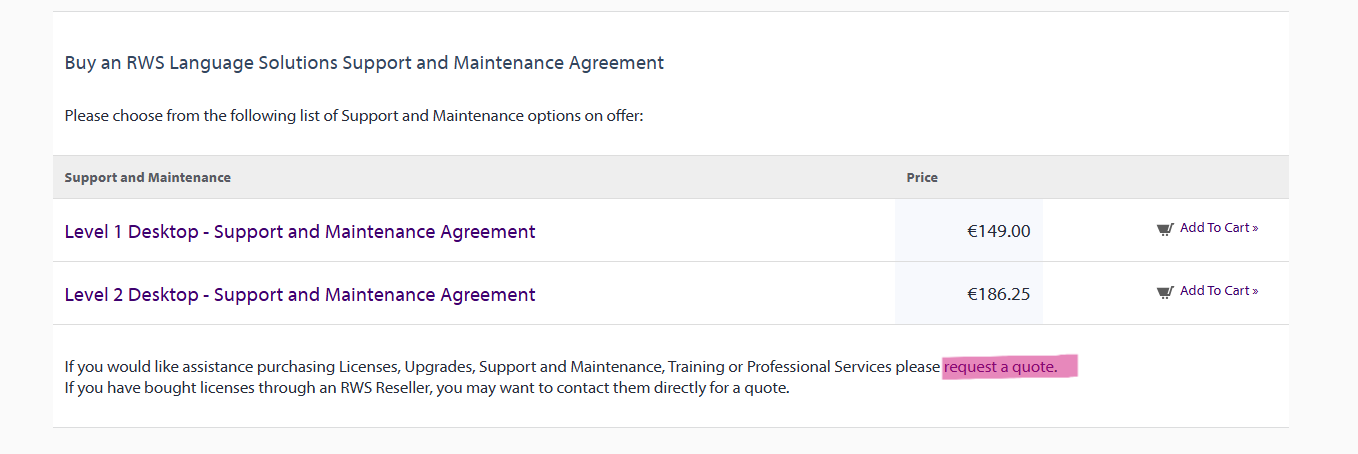
Task: Click the » arrow after Level 1 Add To Cart
Action: (1255, 228)
